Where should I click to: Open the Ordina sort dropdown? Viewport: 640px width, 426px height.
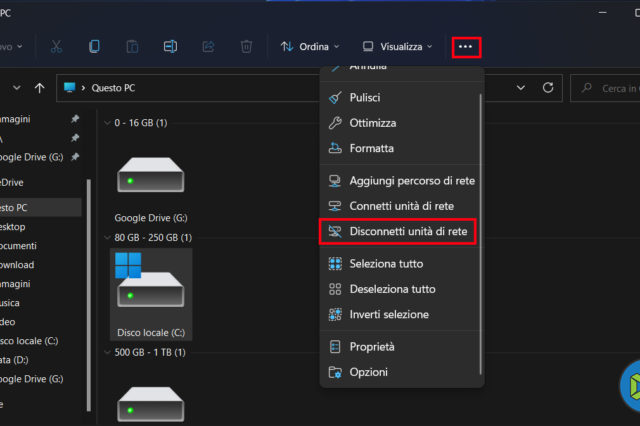pos(310,46)
